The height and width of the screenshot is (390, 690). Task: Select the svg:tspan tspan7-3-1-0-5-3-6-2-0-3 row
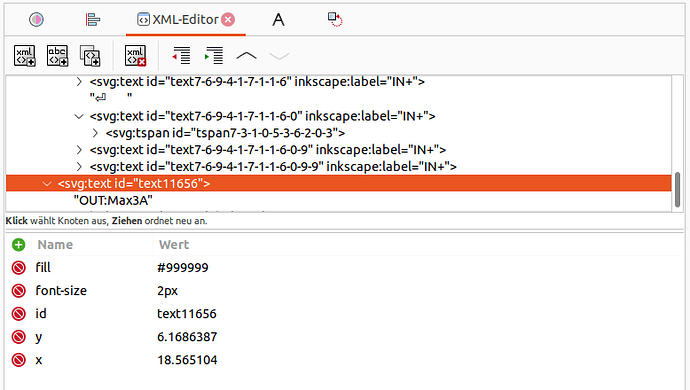(339, 133)
